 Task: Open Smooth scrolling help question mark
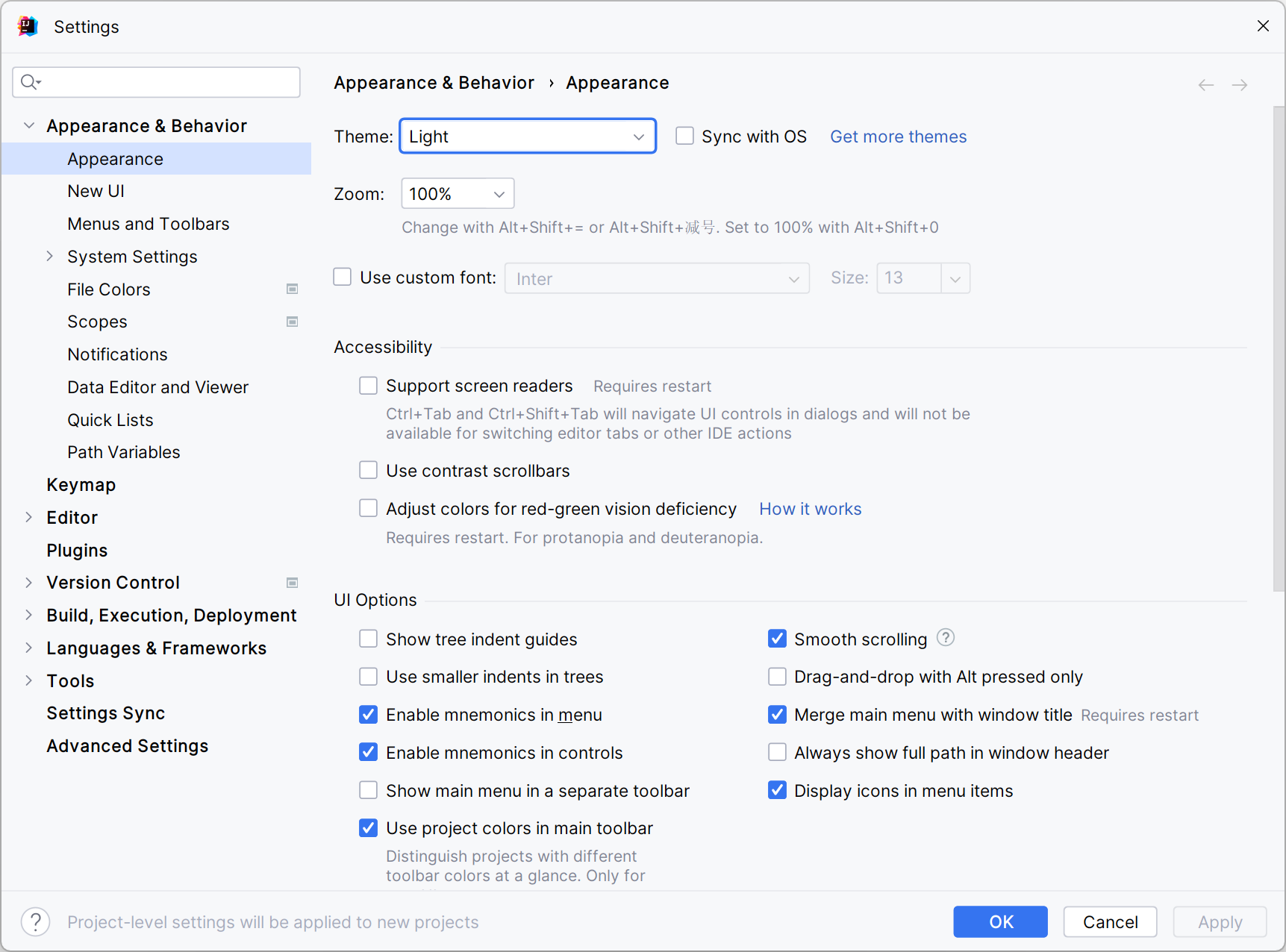point(946,638)
